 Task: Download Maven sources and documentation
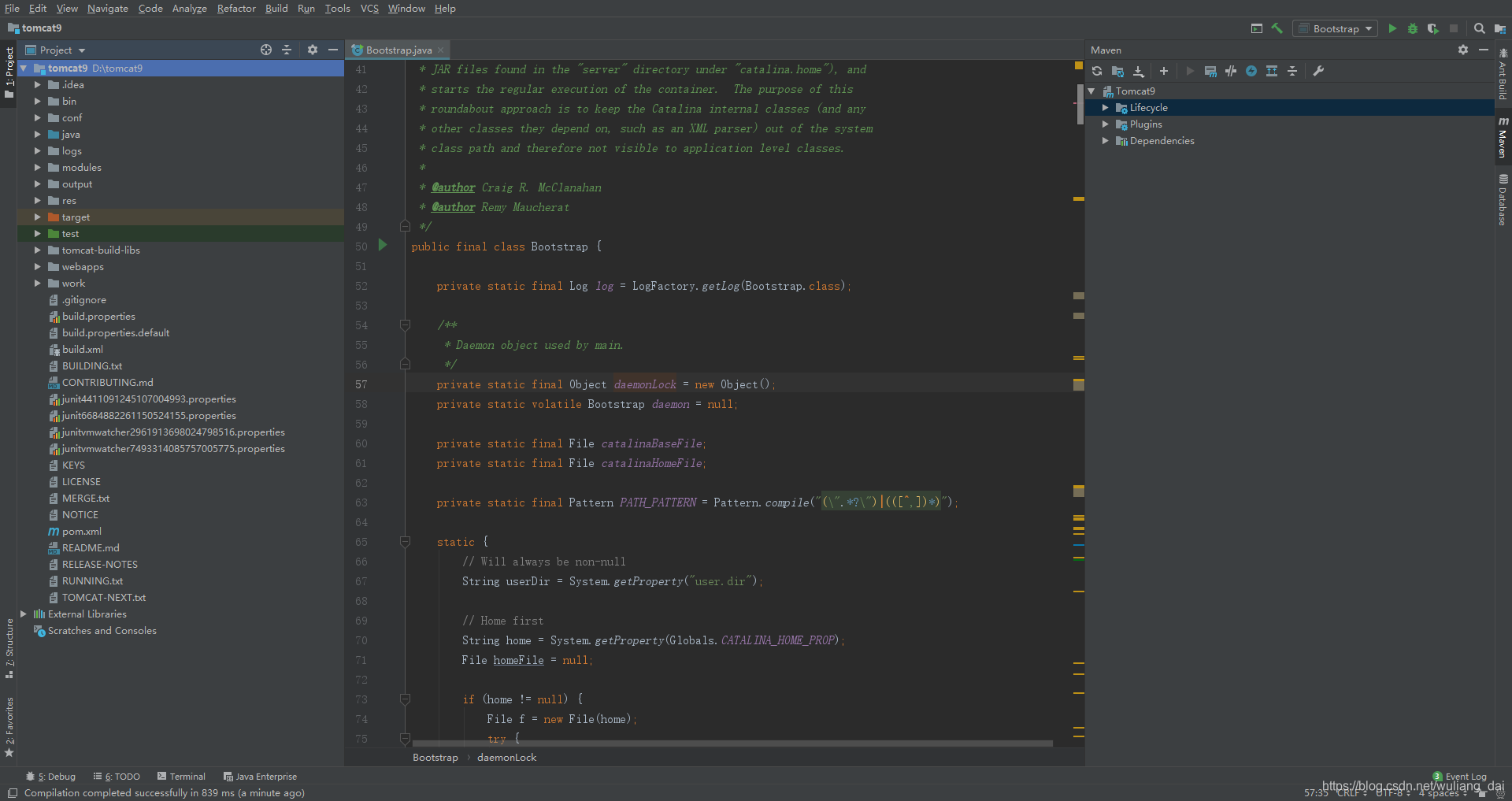[1139, 71]
